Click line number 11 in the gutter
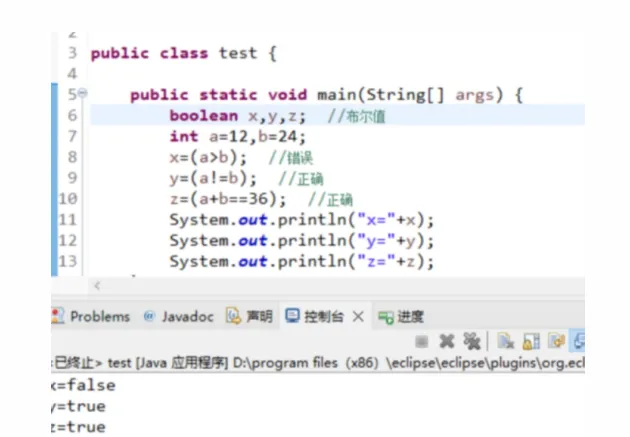Viewport: 630px width, 437px height. tap(68, 220)
